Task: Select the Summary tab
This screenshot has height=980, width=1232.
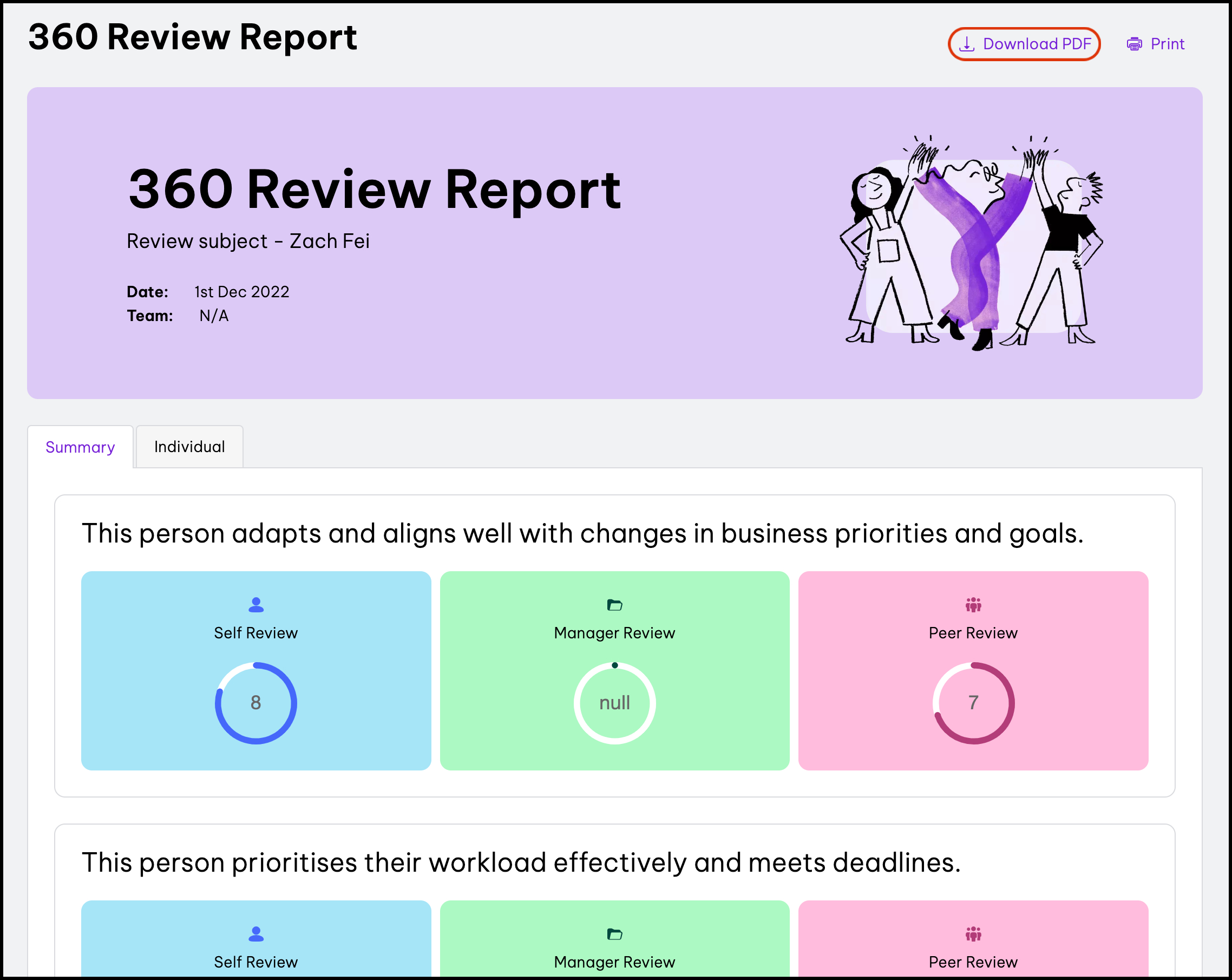Action: (81, 447)
